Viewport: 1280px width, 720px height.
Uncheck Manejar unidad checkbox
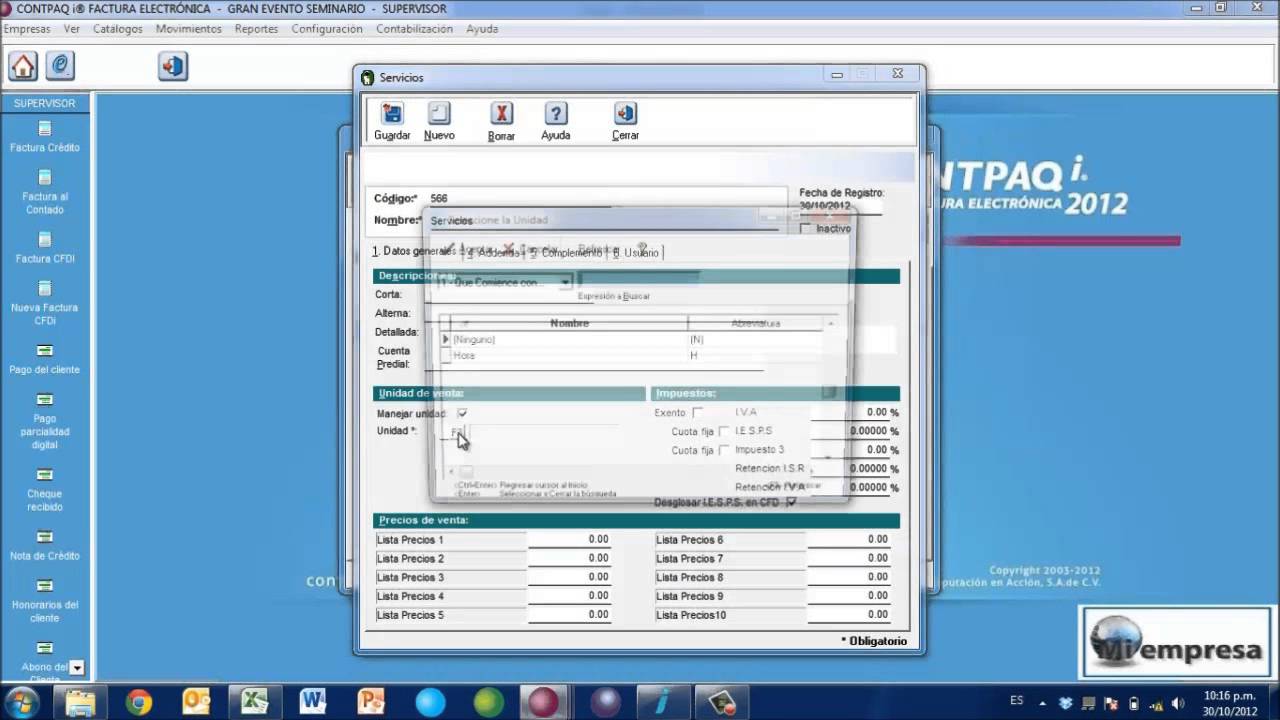(x=462, y=413)
